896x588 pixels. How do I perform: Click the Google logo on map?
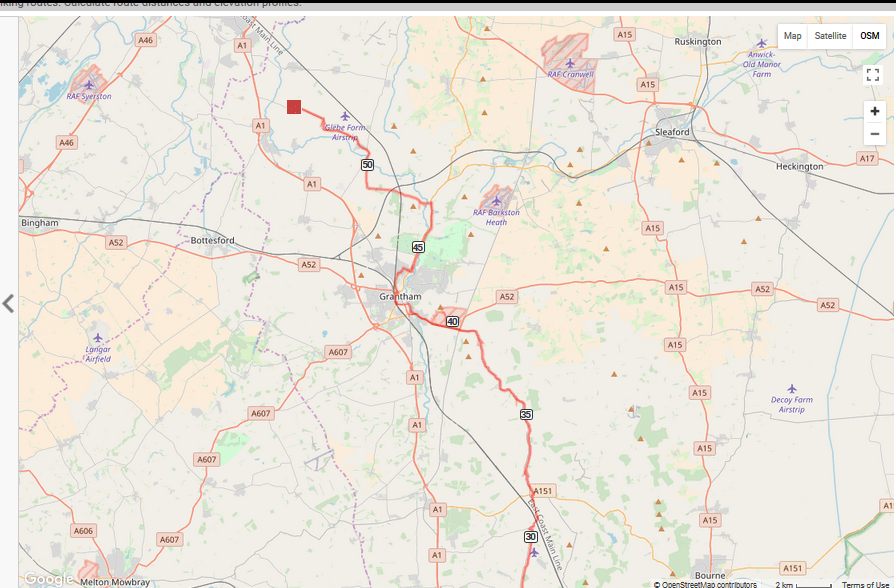click(x=49, y=578)
